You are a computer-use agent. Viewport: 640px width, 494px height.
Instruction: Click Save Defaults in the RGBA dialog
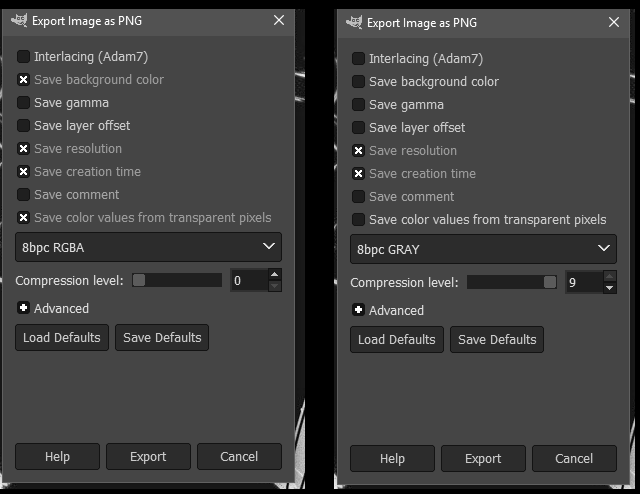(162, 337)
